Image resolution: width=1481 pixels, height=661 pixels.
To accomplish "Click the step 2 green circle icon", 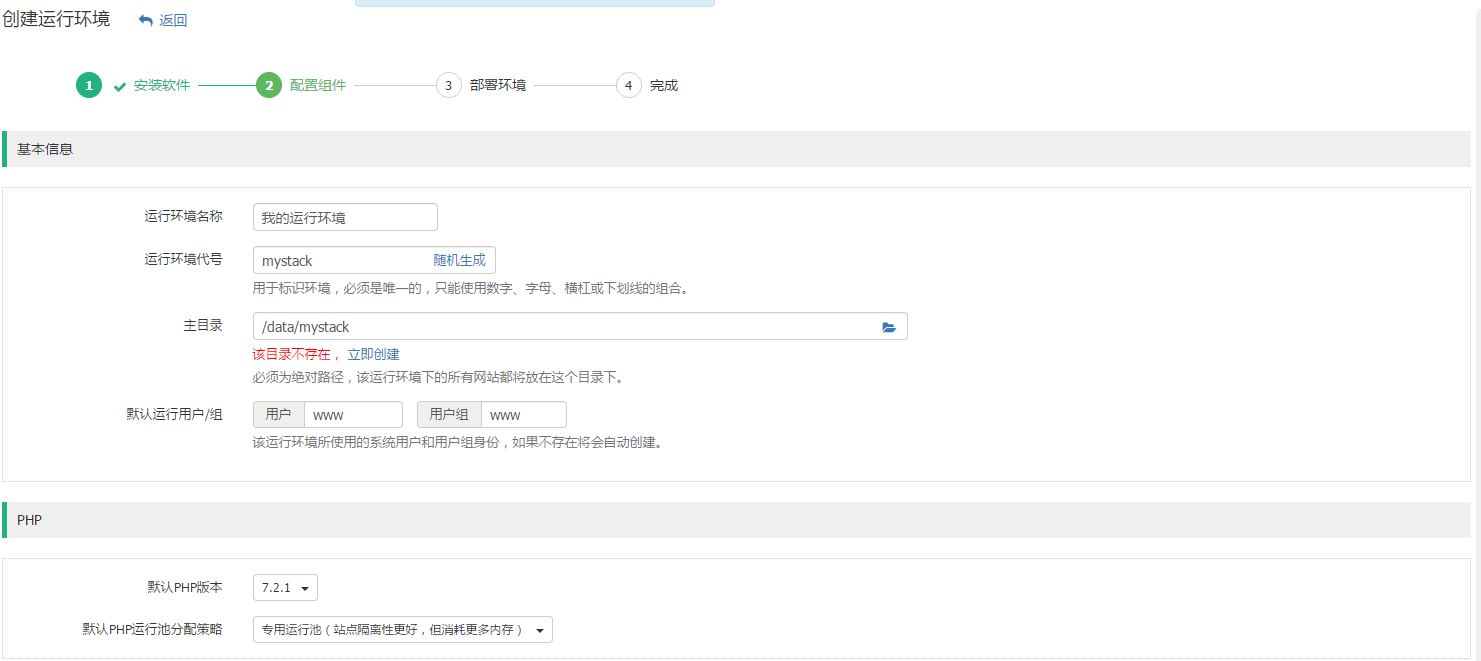I will coord(268,86).
